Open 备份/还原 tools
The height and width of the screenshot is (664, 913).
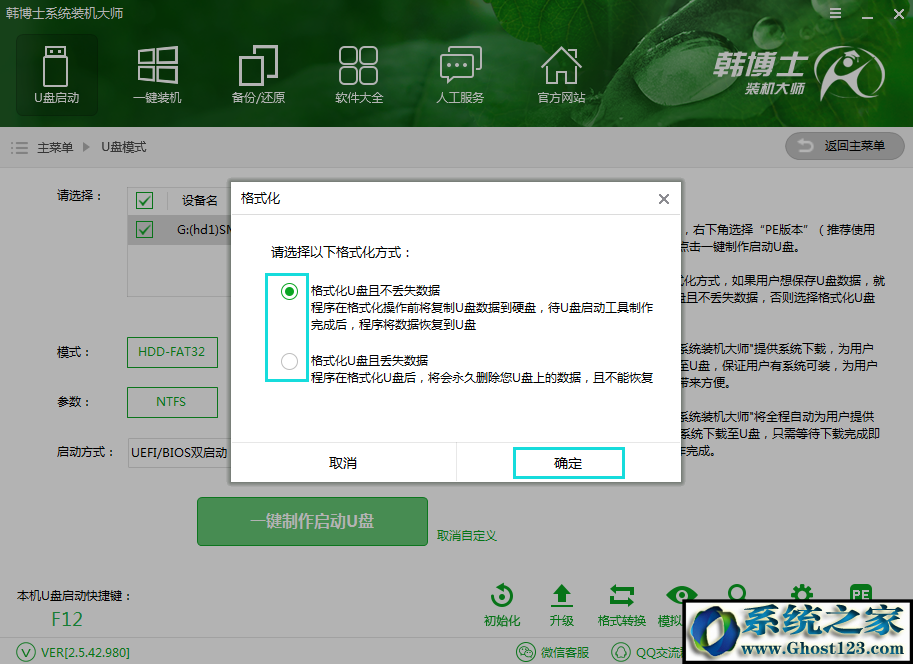point(258,75)
